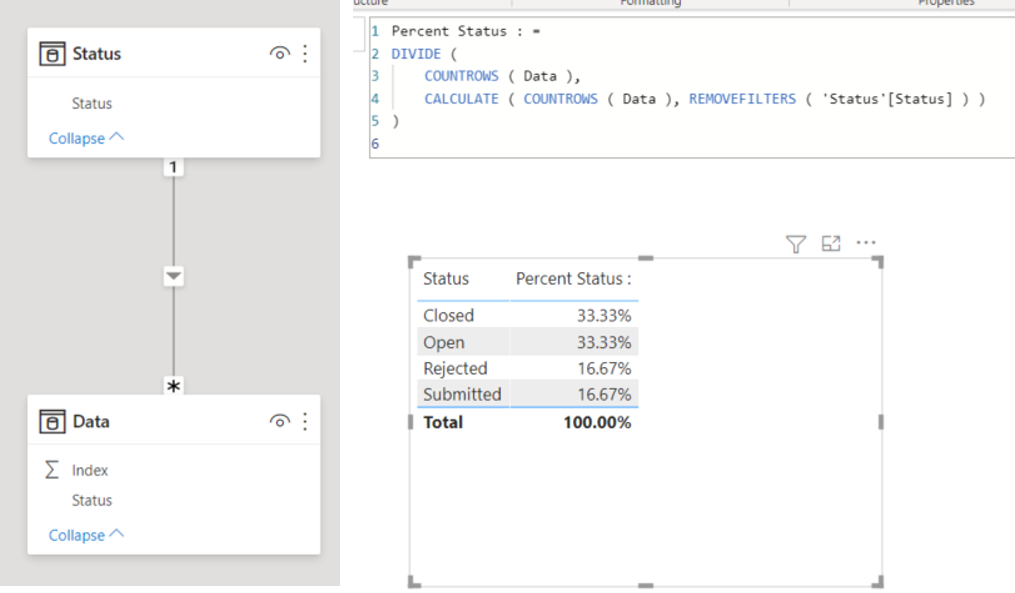
Task: Open the visual filter funnel icon
Action: 796,244
